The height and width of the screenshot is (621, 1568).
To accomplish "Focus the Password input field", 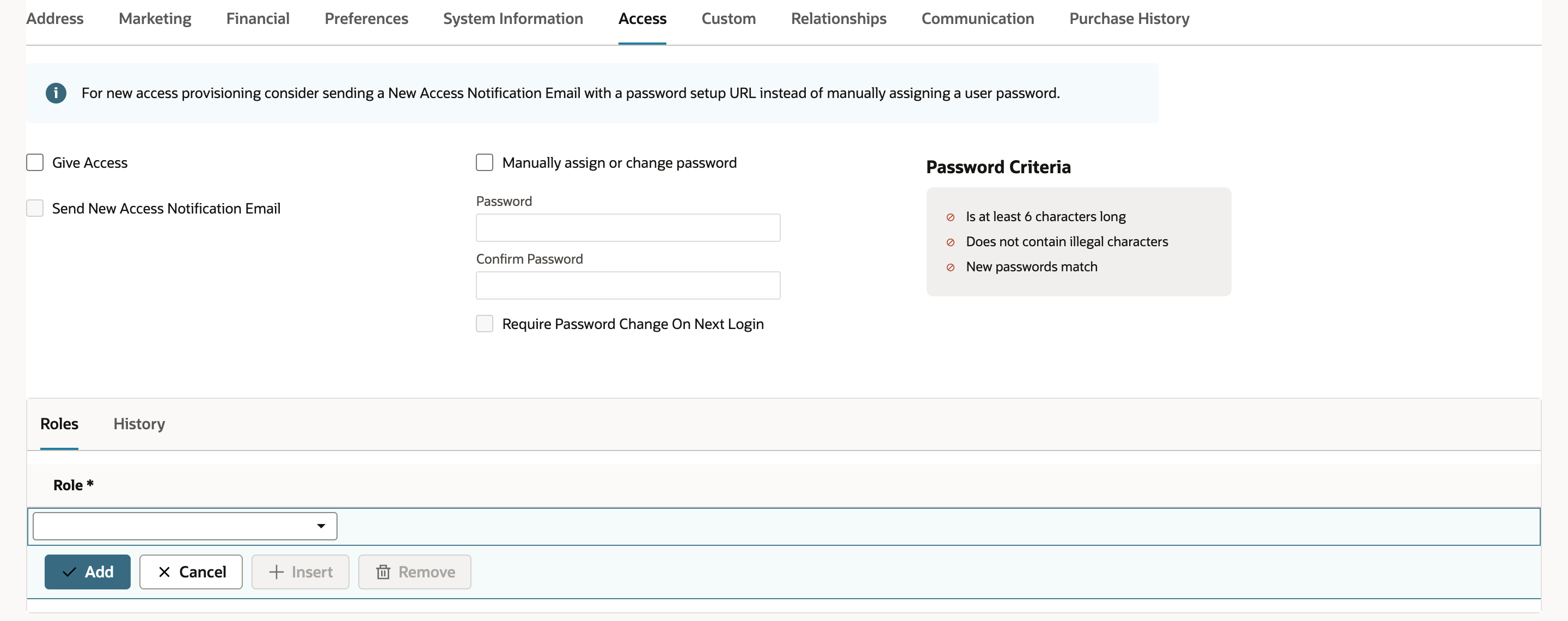I will [x=628, y=228].
